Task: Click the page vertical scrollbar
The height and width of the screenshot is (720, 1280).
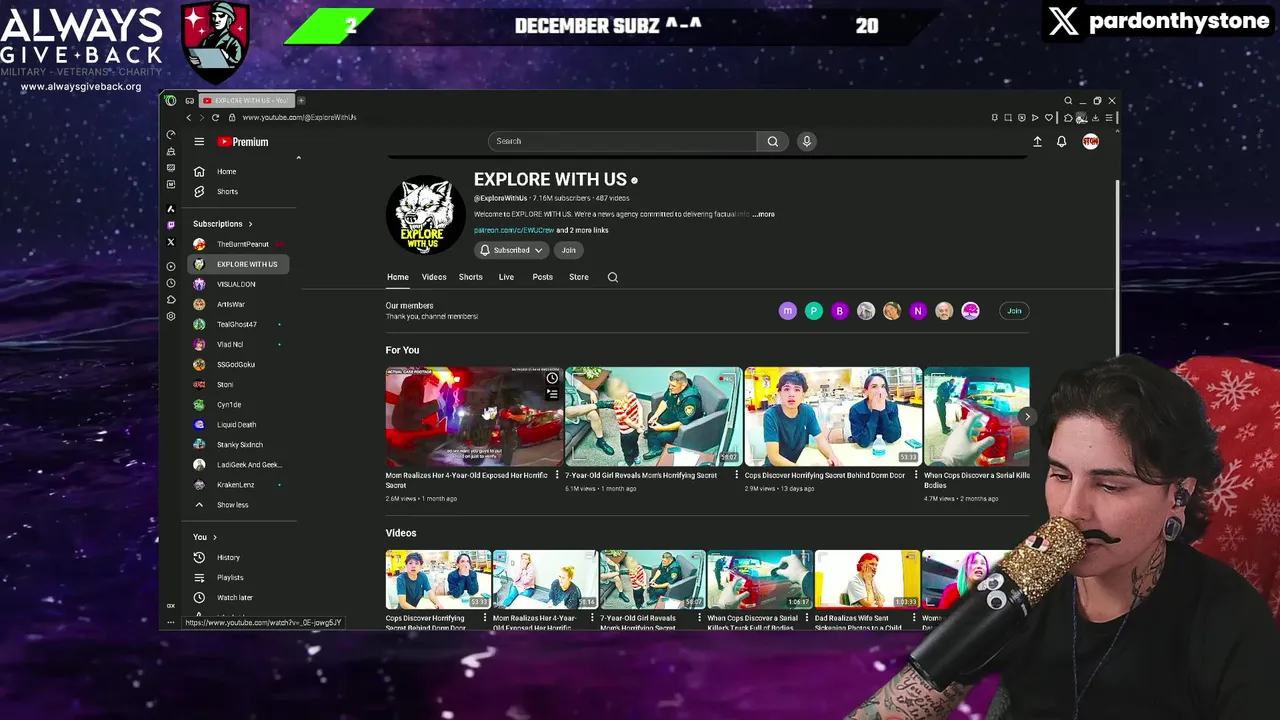Action: [1116, 267]
